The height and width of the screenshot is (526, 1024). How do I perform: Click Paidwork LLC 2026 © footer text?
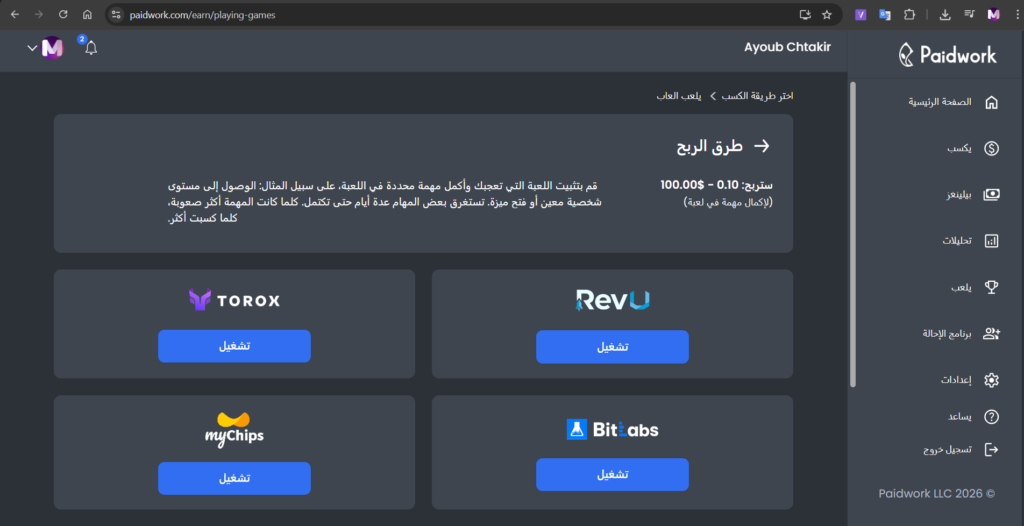[x=936, y=494]
